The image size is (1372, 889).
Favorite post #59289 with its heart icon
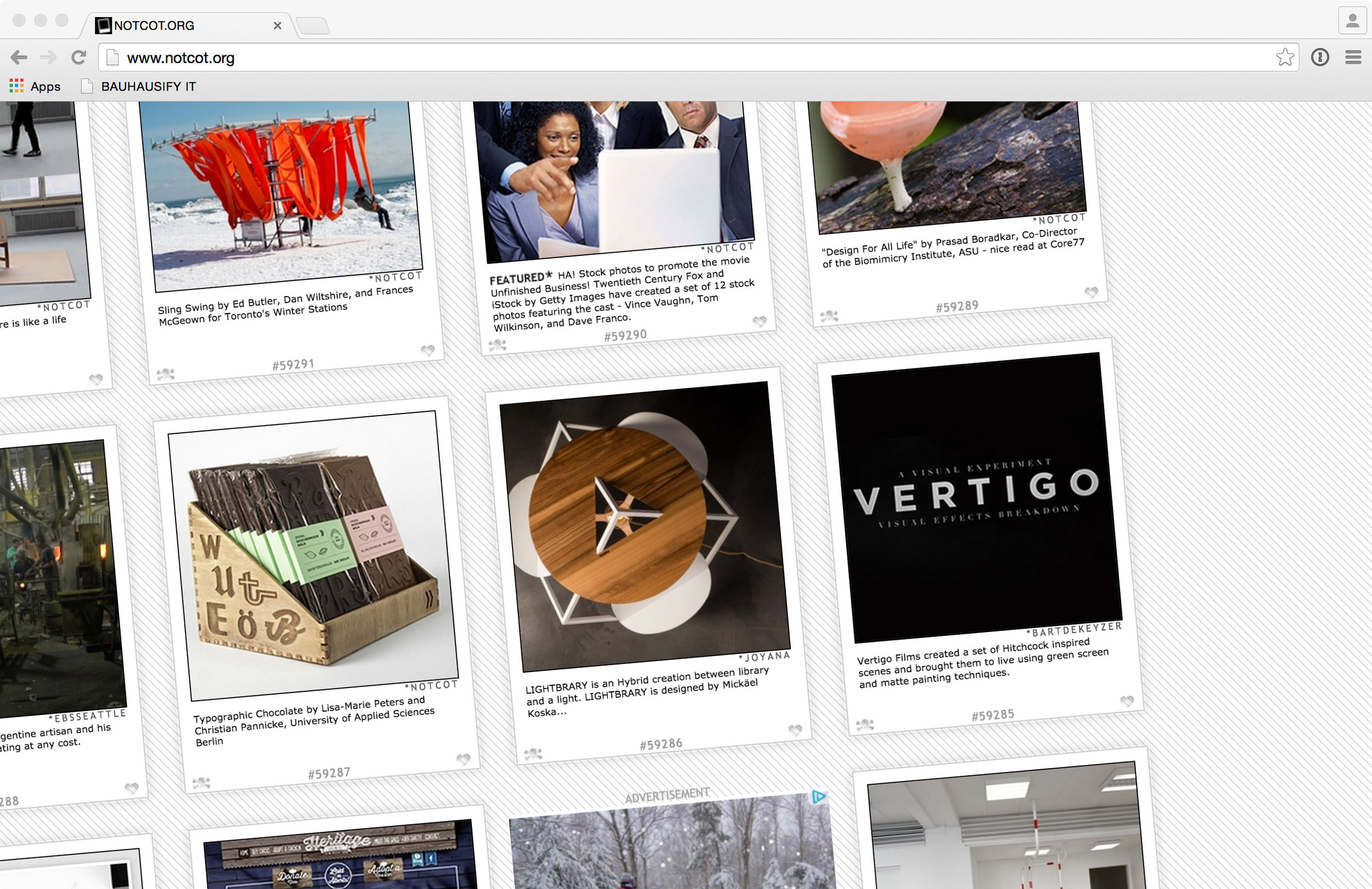tap(1090, 293)
